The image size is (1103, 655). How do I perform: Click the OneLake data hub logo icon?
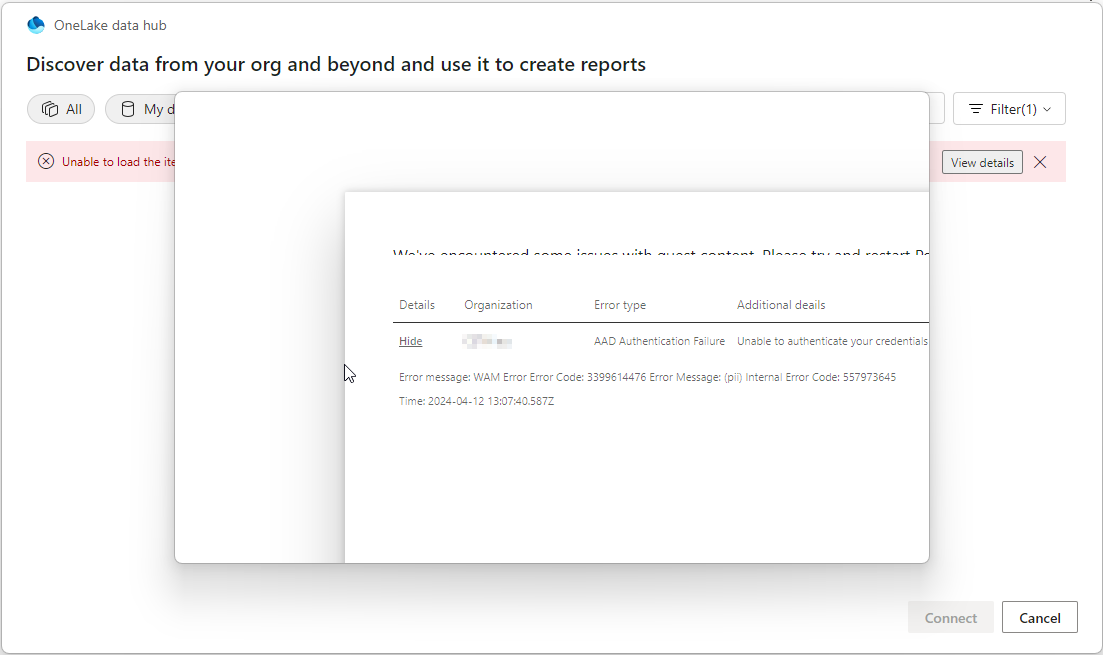click(x=36, y=25)
